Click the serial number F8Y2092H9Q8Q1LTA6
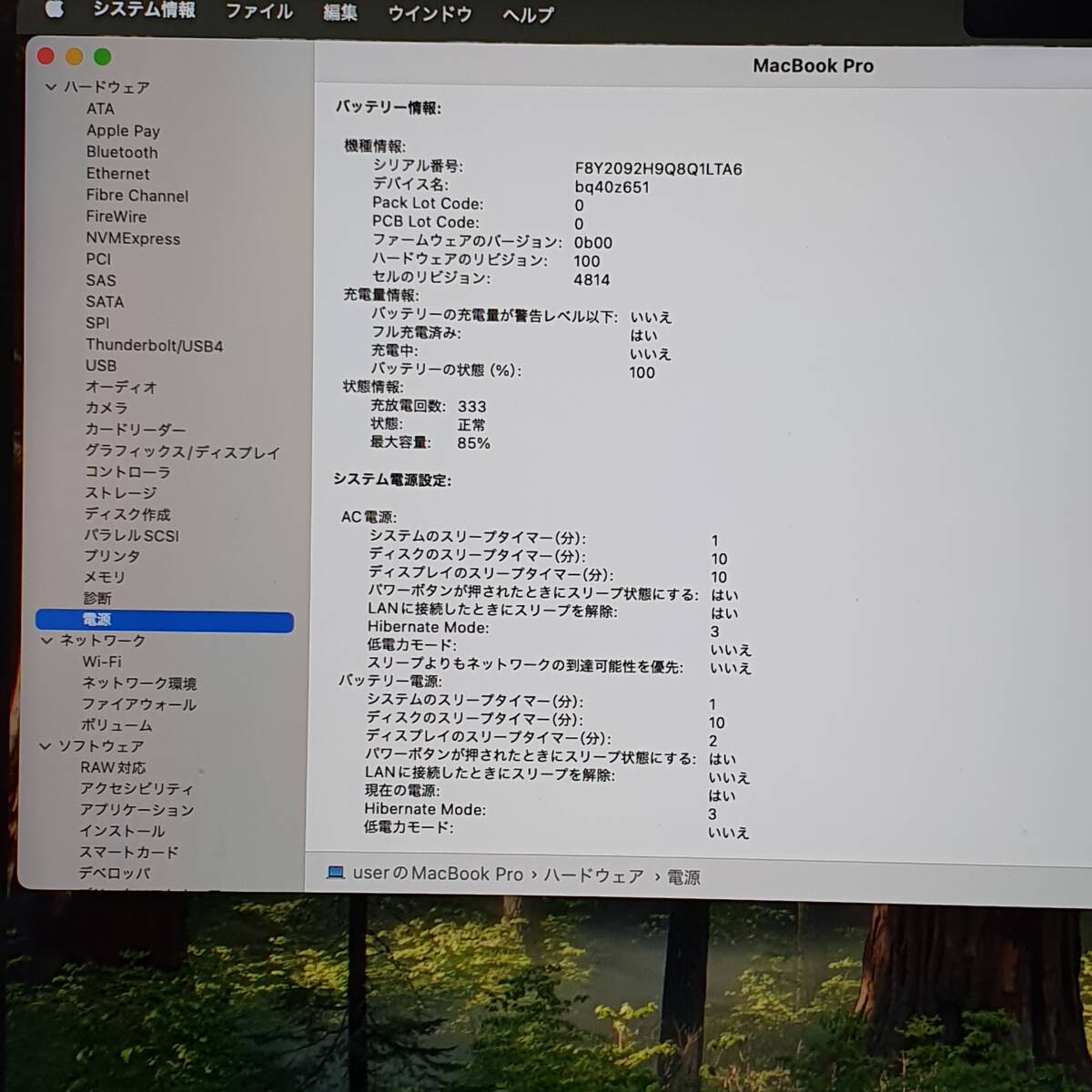The width and height of the screenshot is (1092, 1092). 658,168
